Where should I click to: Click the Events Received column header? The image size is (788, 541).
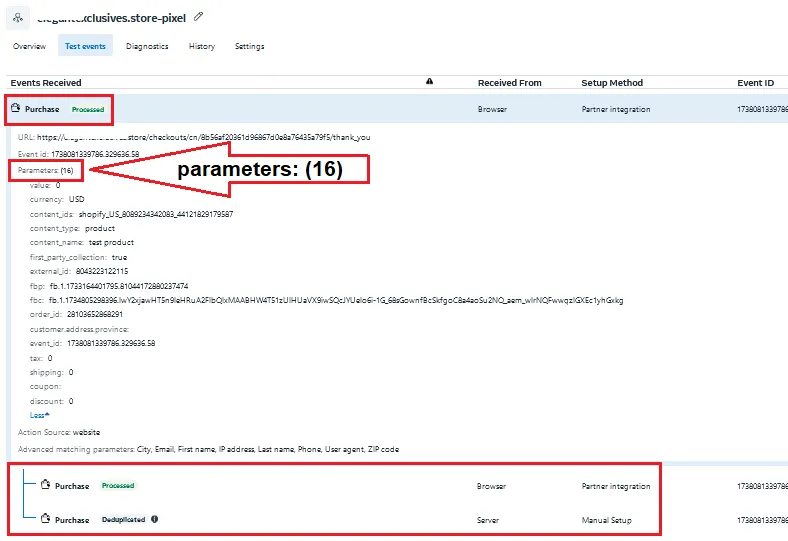[x=46, y=83]
